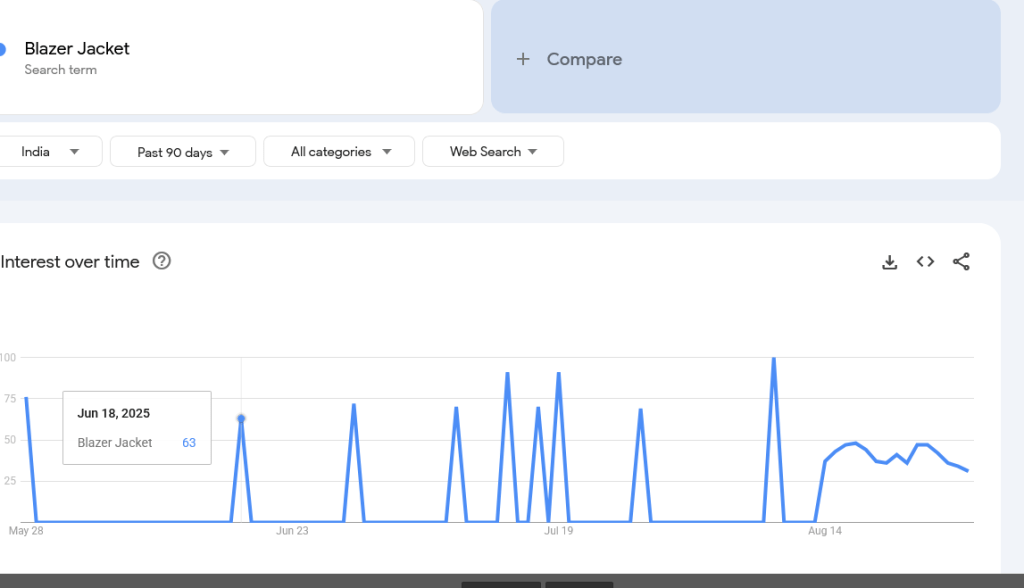Click the Jun 18, 2025 tooltip date
The height and width of the screenshot is (588, 1024).
(114, 413)
